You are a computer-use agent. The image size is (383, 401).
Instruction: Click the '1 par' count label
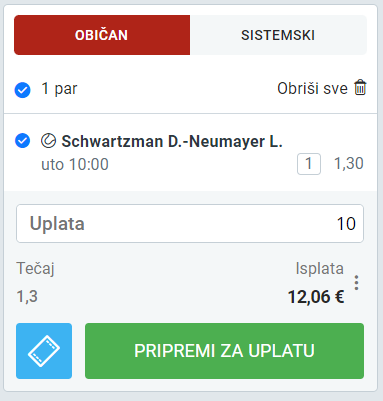(59, 89)
